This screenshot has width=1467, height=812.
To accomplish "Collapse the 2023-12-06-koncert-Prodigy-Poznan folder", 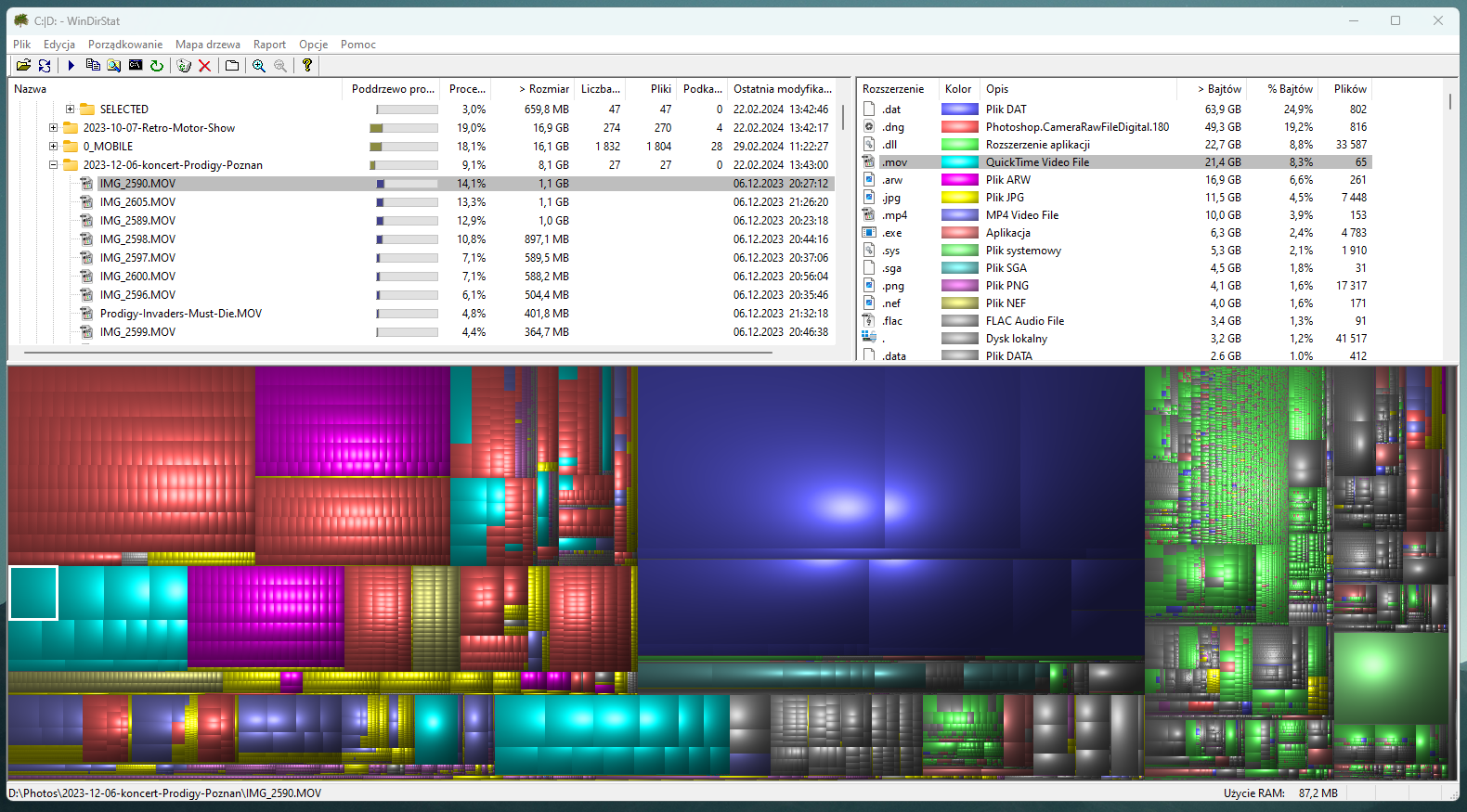I will pyautogui.click(x=53, y=165).
